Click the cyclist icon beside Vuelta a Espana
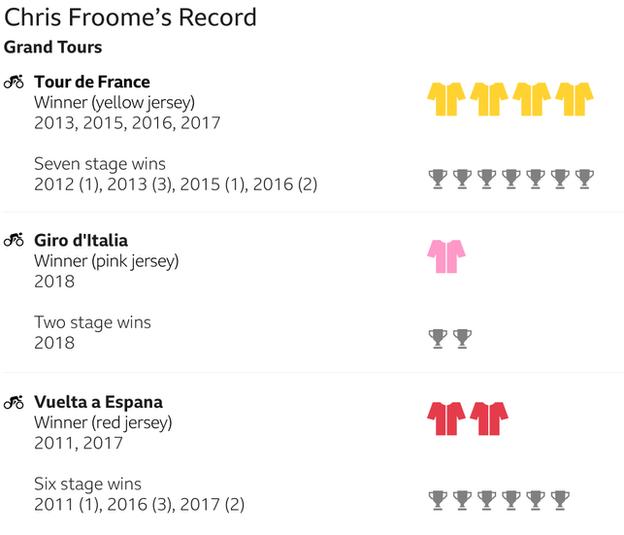The width and height of the screenshot is (624, 535). [x=14, y=402]
